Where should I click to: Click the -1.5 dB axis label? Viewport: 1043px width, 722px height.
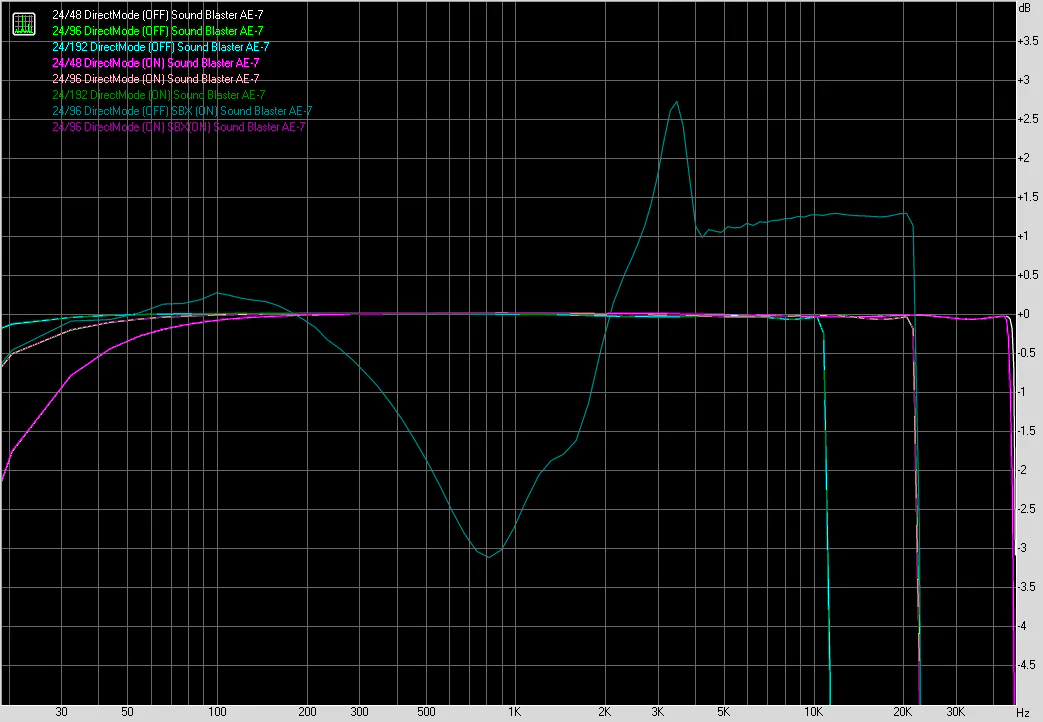[1027, 431]
